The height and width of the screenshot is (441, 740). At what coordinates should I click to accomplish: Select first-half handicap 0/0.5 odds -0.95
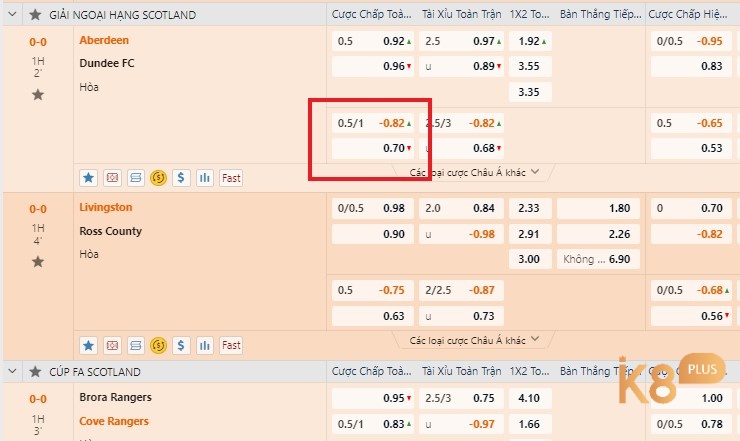tap(691, 41)
